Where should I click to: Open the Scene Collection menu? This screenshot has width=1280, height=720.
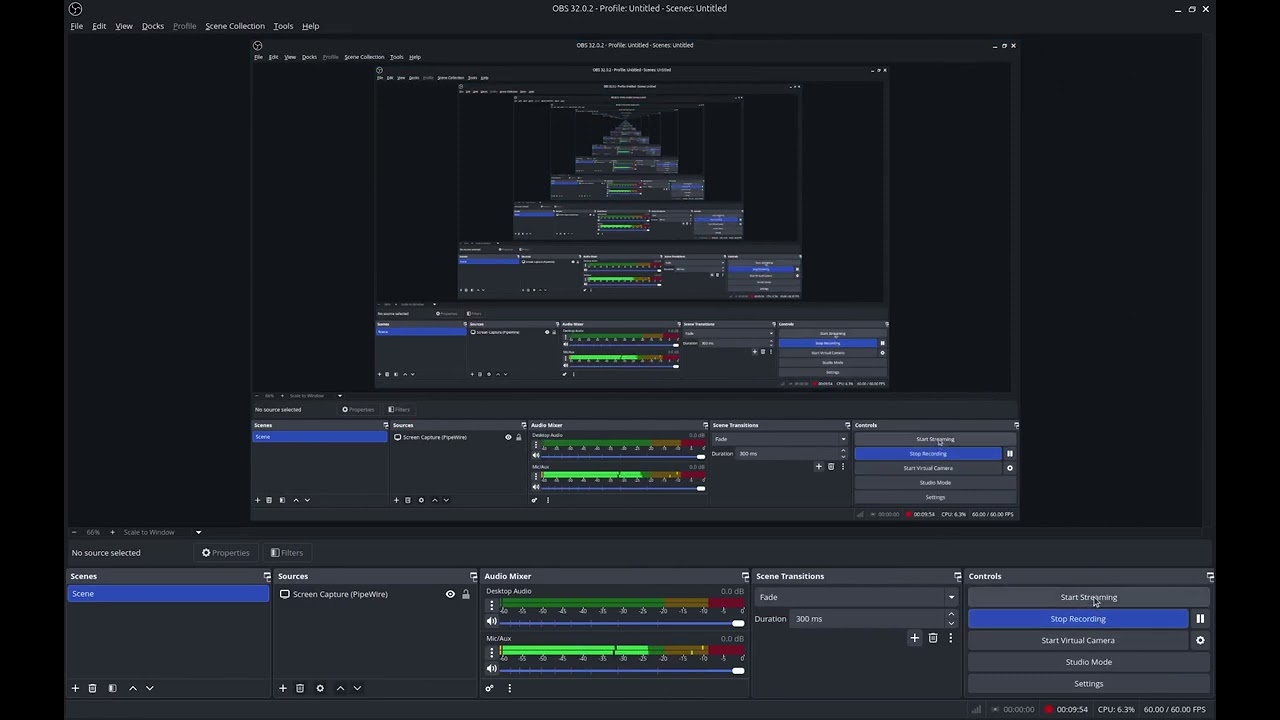click(x=235, y=26)
